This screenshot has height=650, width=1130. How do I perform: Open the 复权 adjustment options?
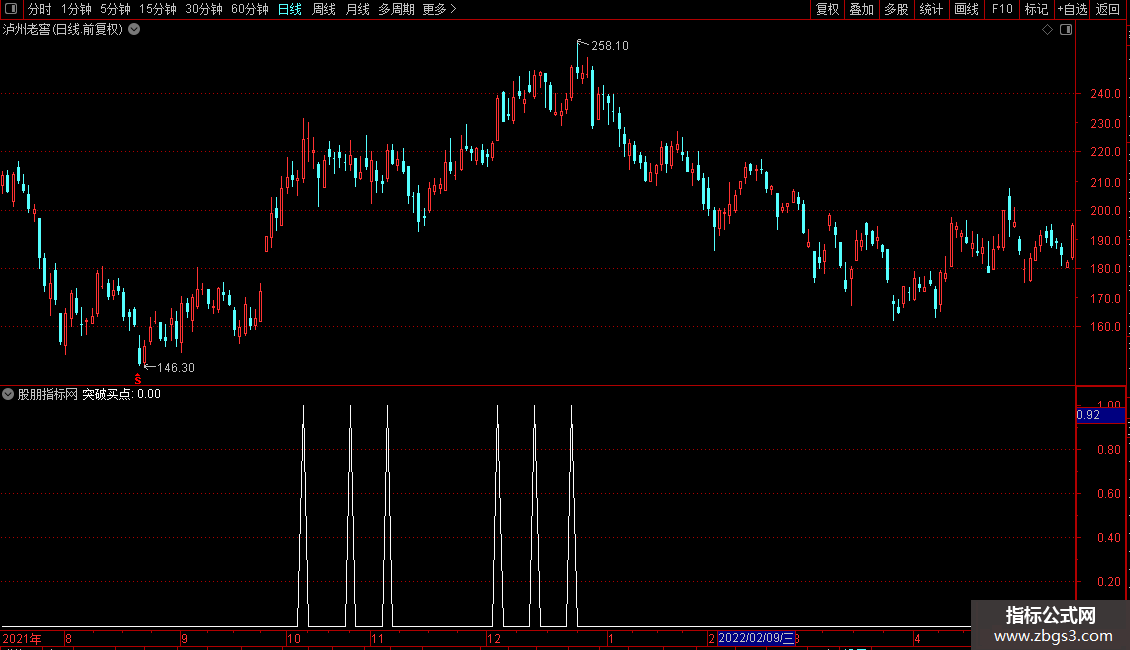point(827,9)
